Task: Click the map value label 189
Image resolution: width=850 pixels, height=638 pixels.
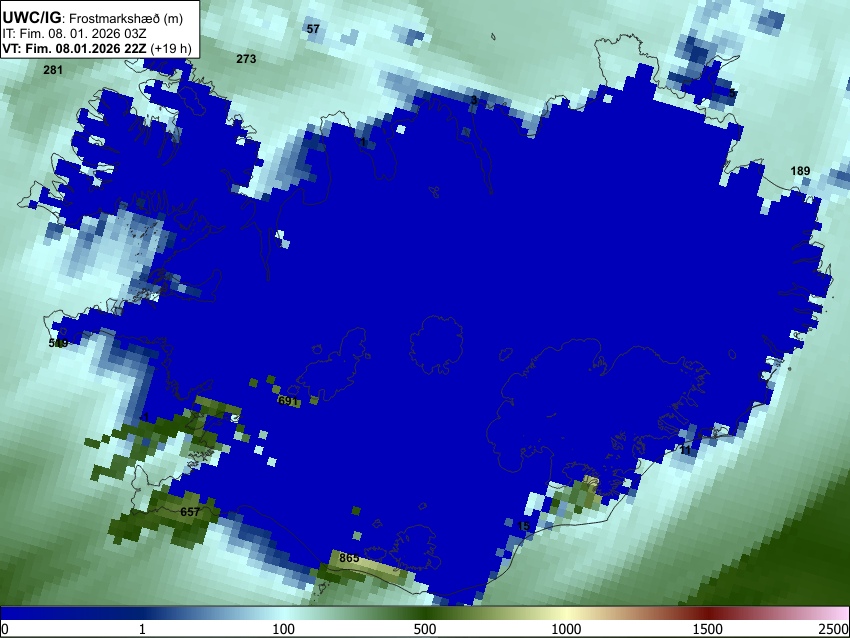Action: (800, 171)
